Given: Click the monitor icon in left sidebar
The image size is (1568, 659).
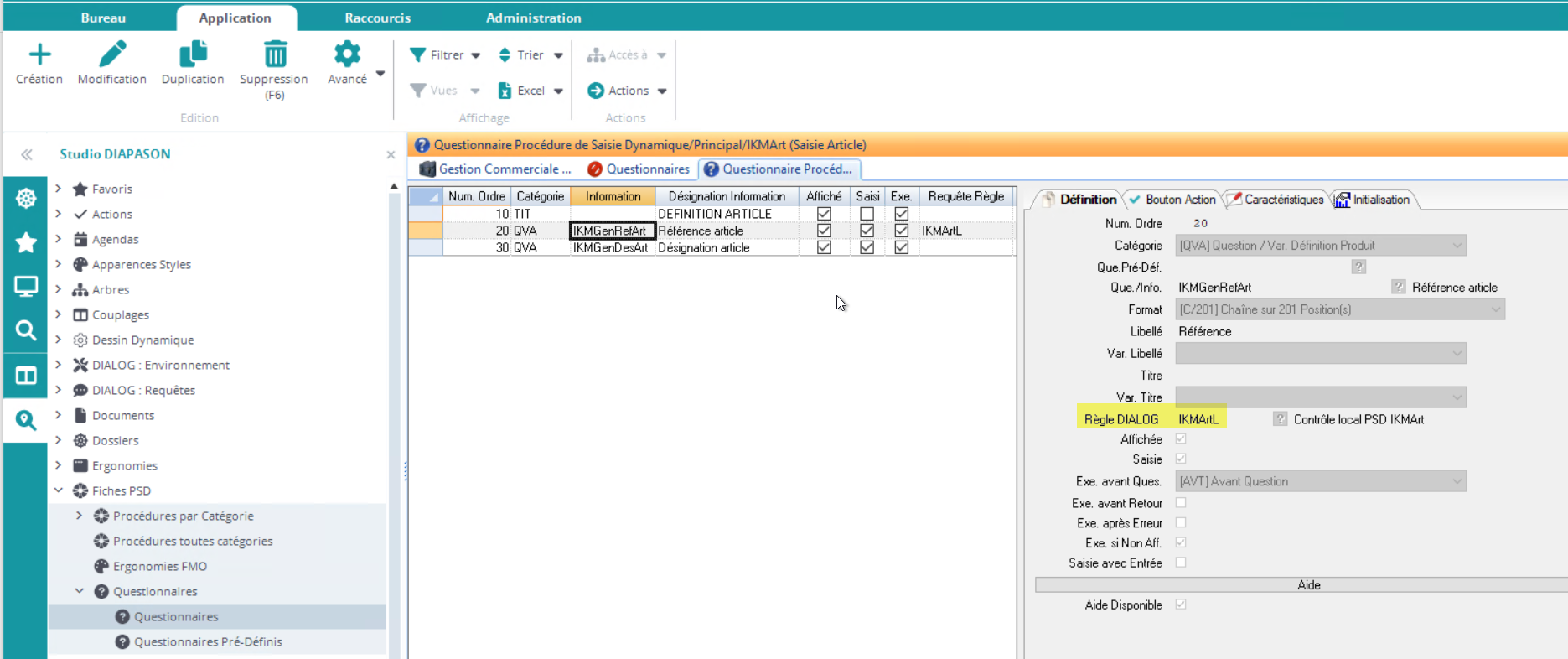Looking at the screenshot, I should coord(26,287).
